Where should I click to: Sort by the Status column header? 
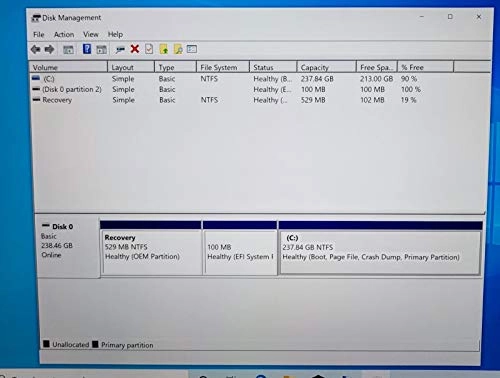[273, 67]
